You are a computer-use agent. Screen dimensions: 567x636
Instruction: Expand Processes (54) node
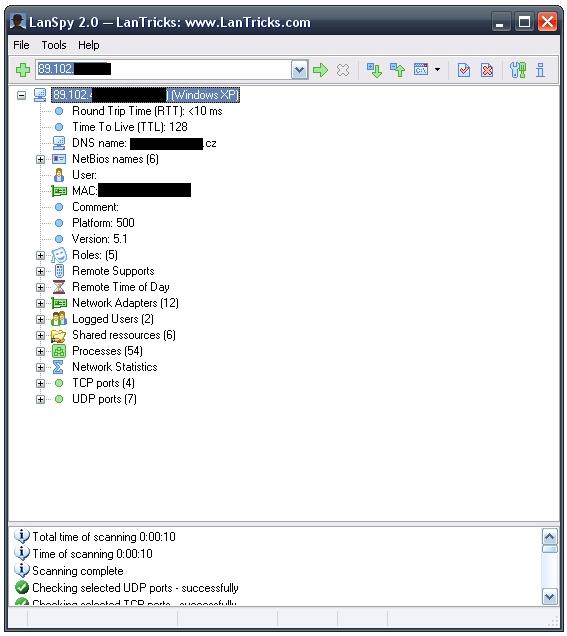point(40,351)
